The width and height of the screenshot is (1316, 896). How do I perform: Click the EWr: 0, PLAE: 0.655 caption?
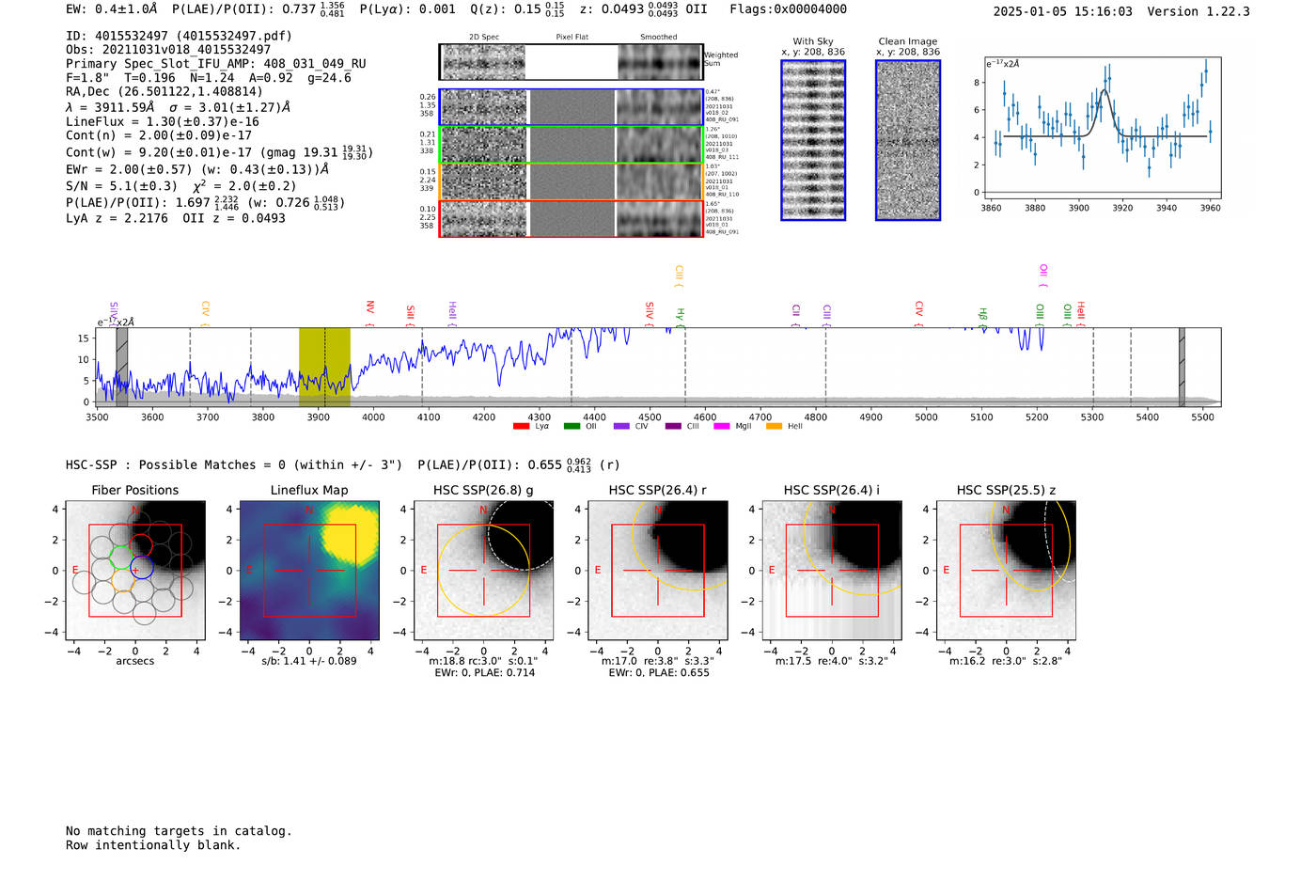tap(659, 673)
